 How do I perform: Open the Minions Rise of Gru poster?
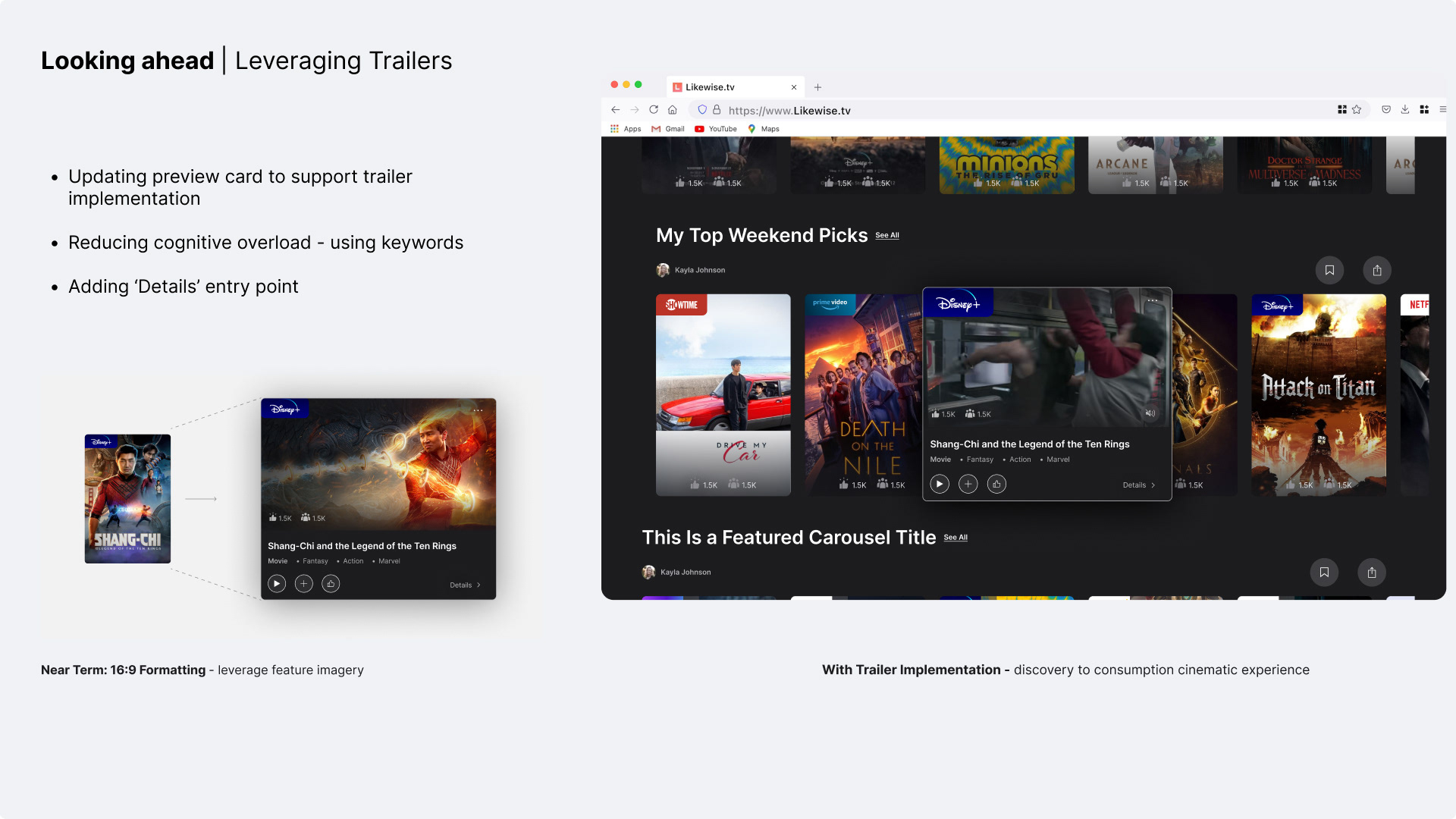(x=1007, y=165)
